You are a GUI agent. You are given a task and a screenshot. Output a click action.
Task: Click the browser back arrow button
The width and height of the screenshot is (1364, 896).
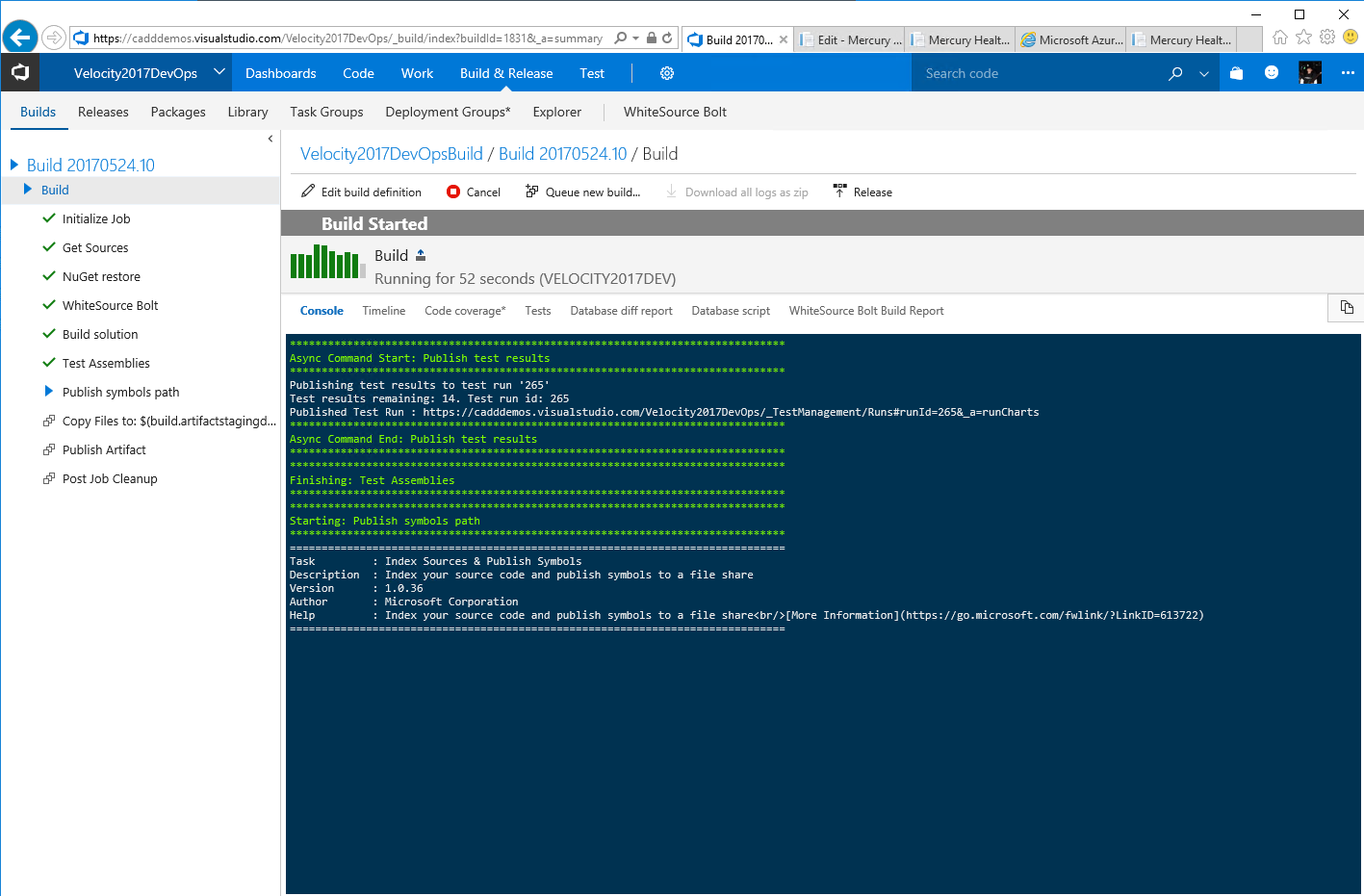[20, 38]
